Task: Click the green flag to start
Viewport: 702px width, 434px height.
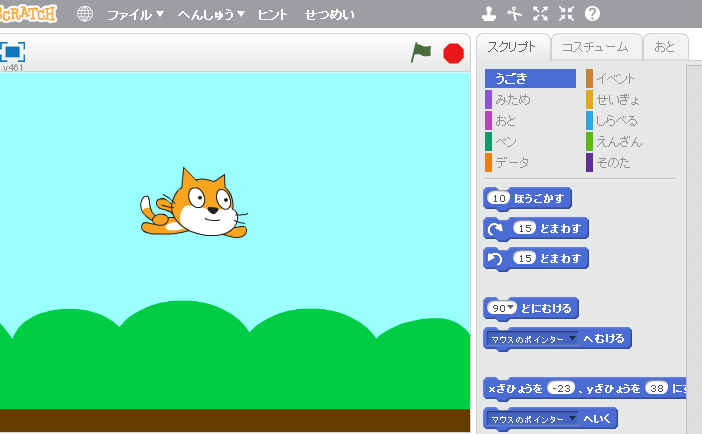Action: click(x=421, y=53)
